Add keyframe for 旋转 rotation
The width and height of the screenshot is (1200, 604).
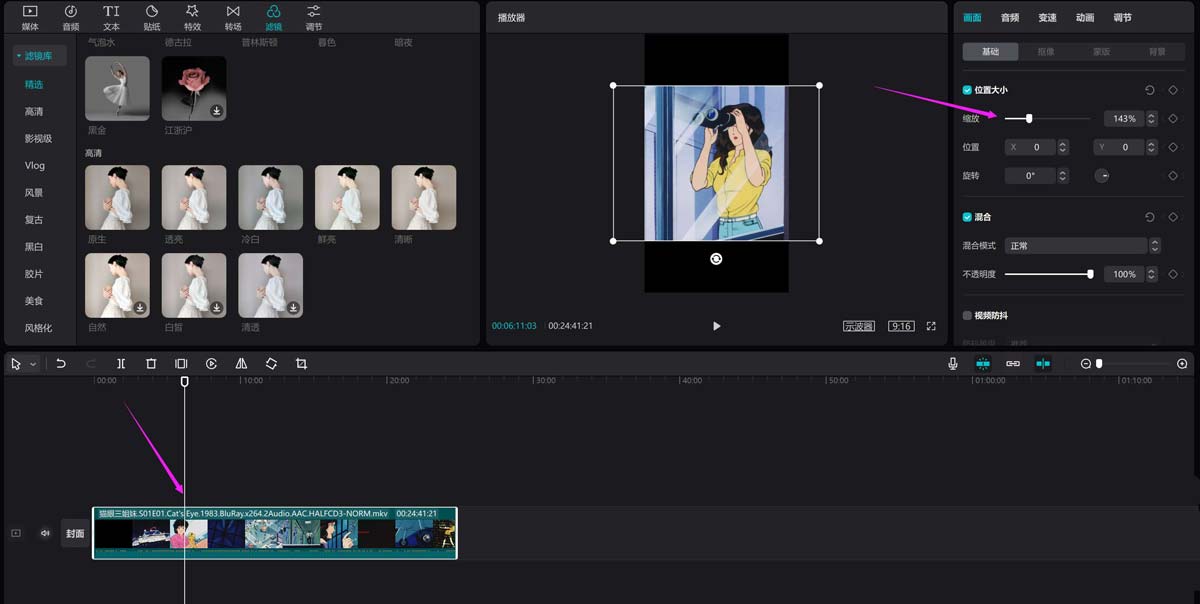click(x=1173, y=176)
